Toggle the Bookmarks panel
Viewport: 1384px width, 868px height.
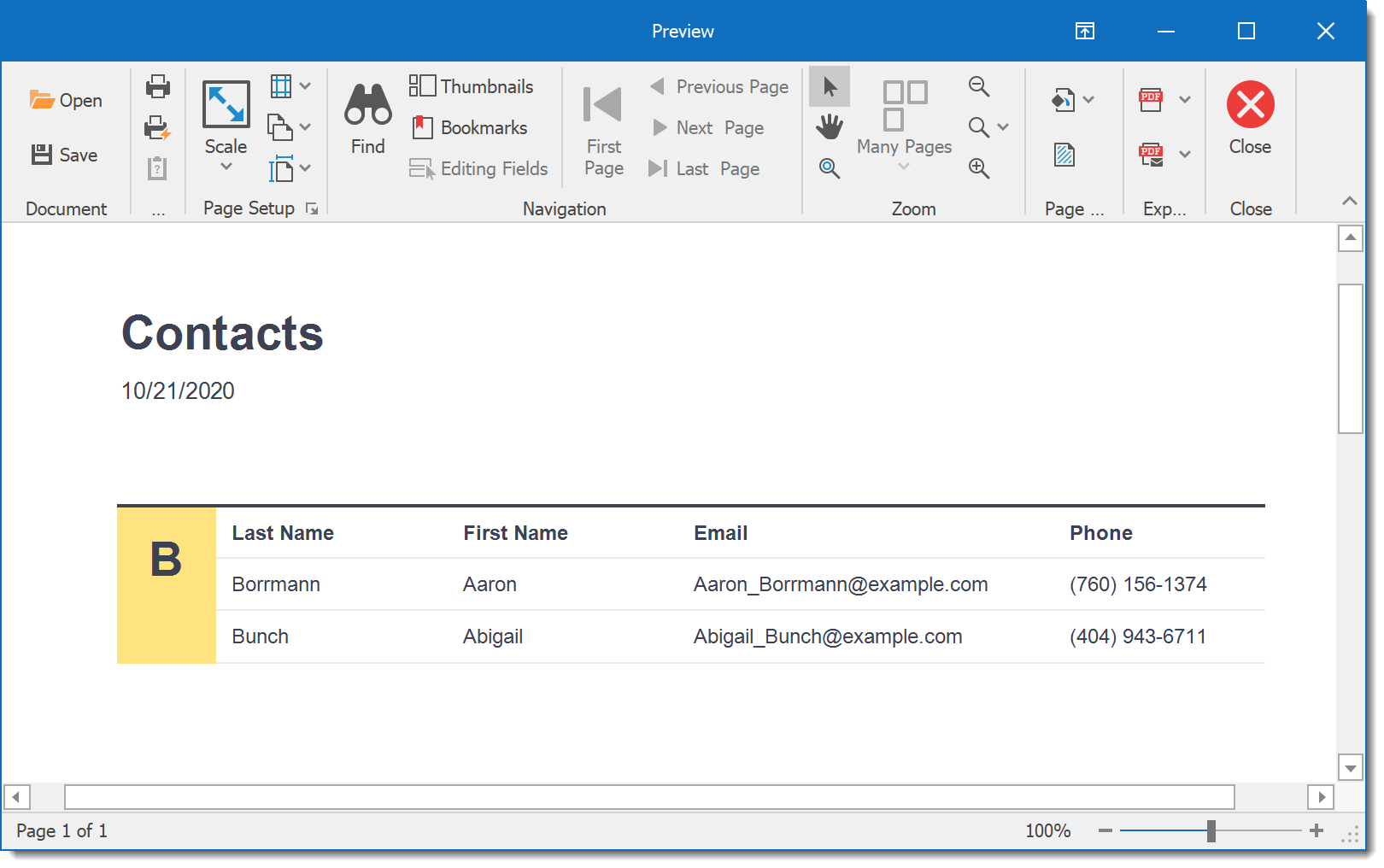click(470, 127)
